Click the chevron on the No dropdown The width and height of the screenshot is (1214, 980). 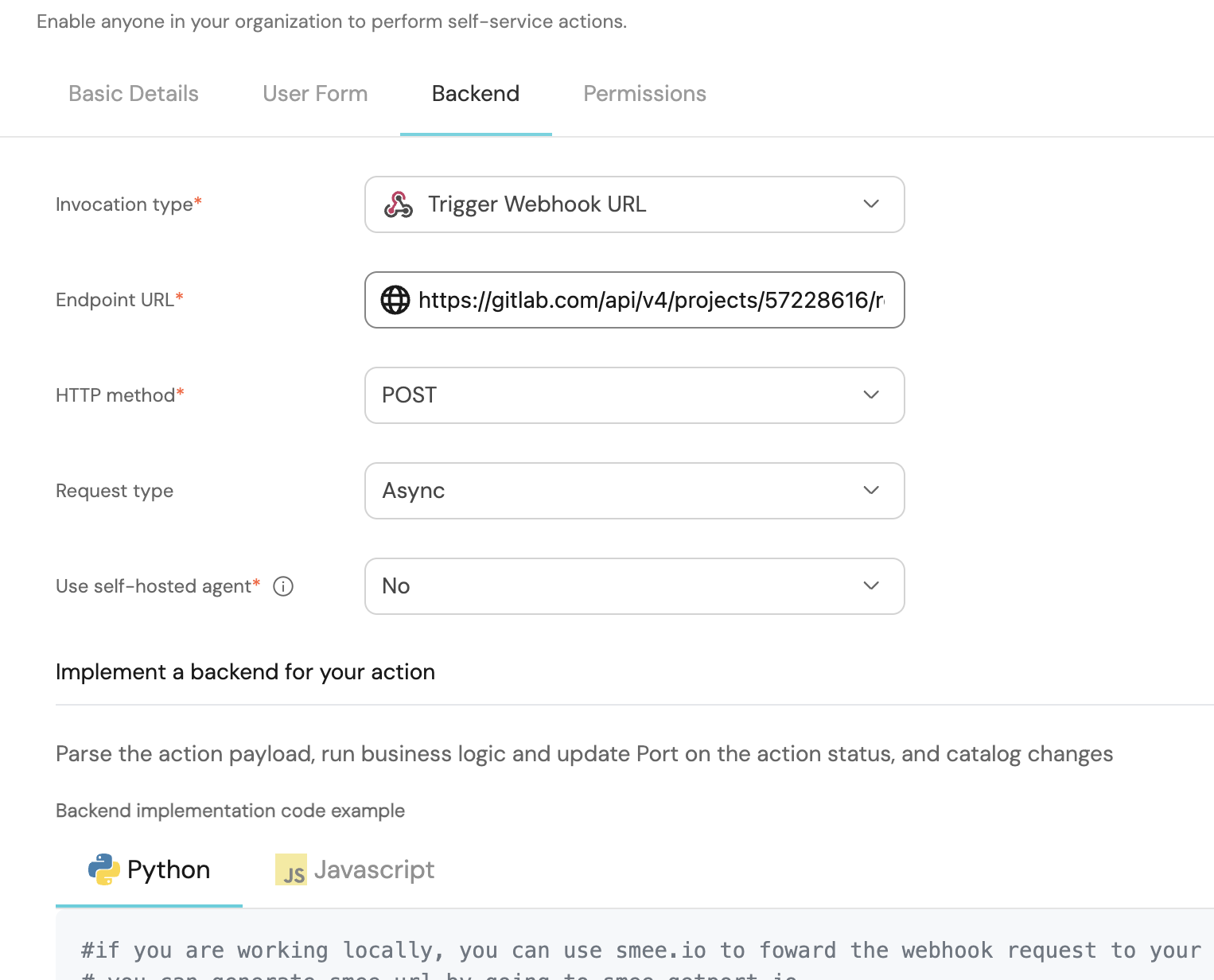pos(871,586)
